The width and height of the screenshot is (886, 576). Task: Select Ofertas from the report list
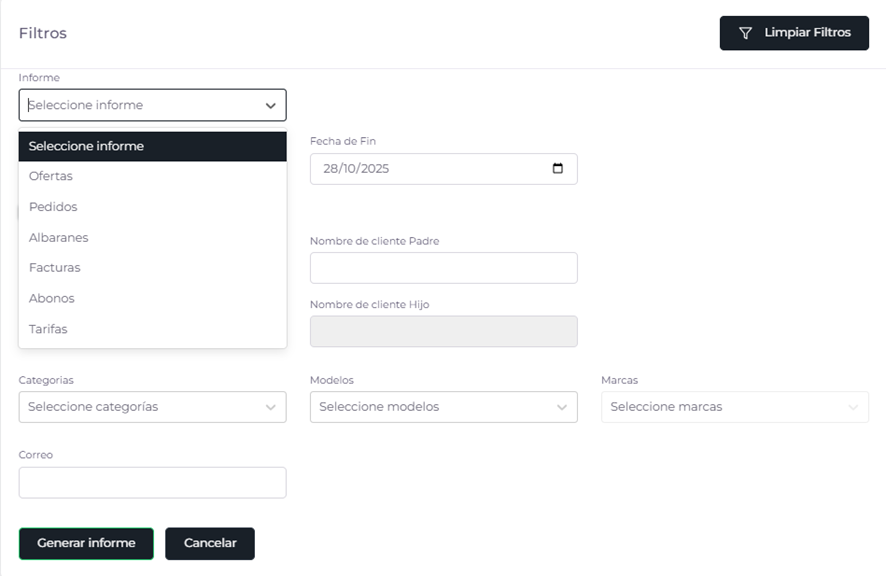51,176
